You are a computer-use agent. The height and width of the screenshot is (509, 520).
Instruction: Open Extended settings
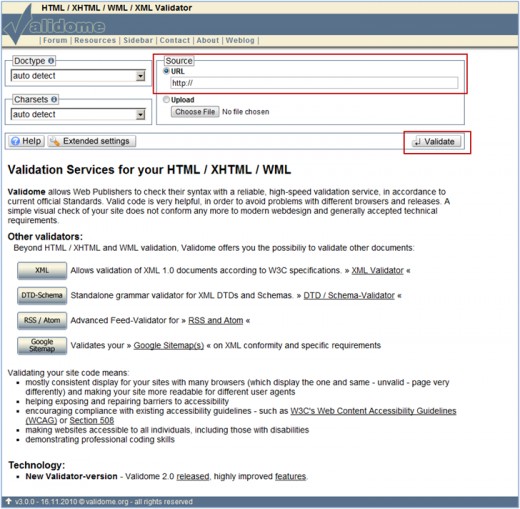click(x=91, y=141)
